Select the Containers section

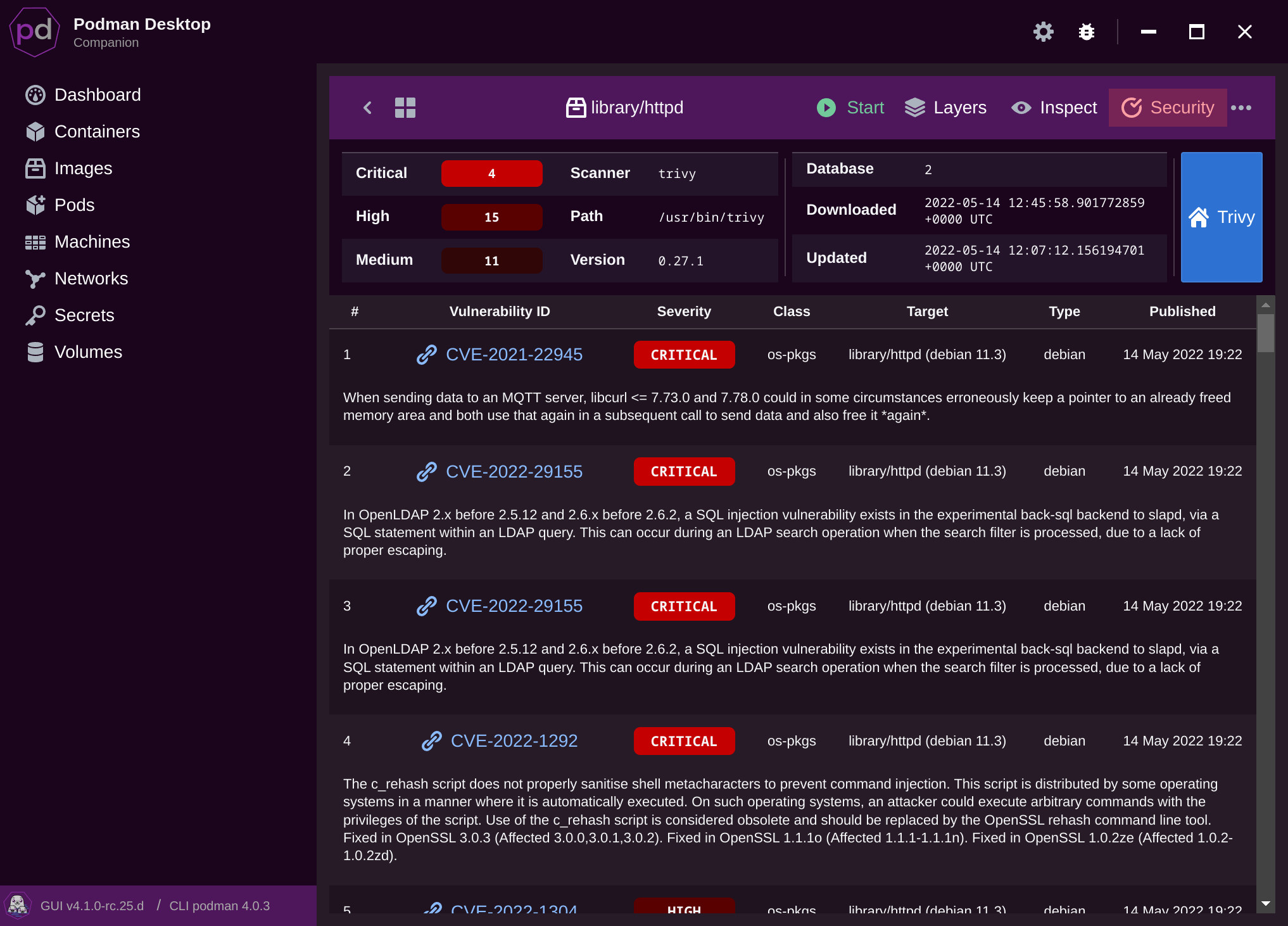point(98,132)
